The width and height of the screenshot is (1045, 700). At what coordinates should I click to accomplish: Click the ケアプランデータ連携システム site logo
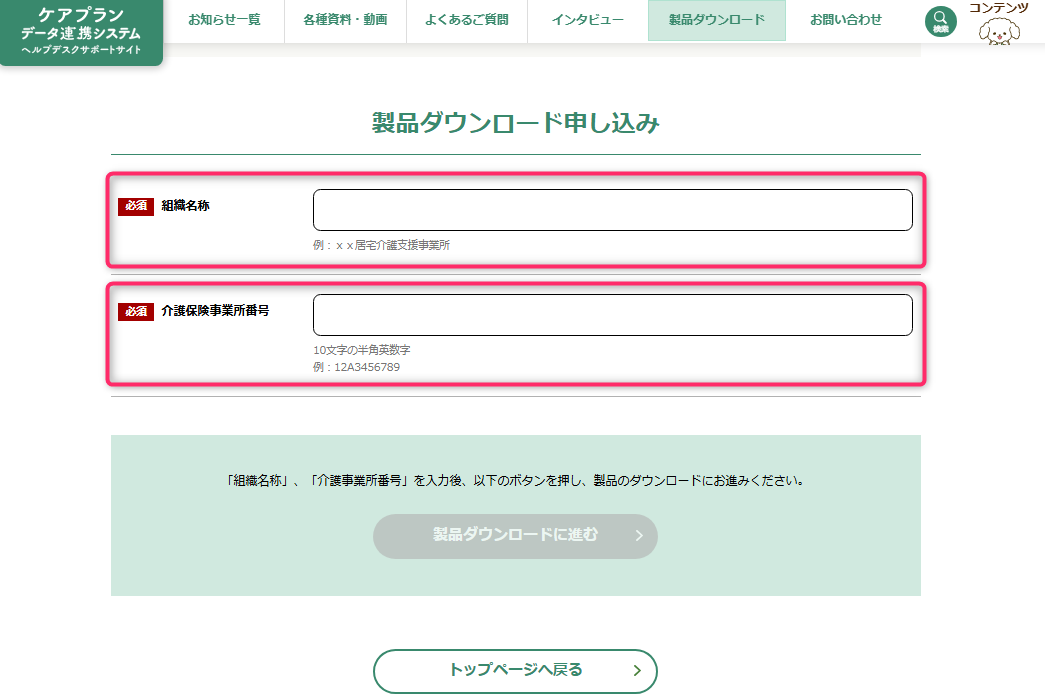point(81,32)
